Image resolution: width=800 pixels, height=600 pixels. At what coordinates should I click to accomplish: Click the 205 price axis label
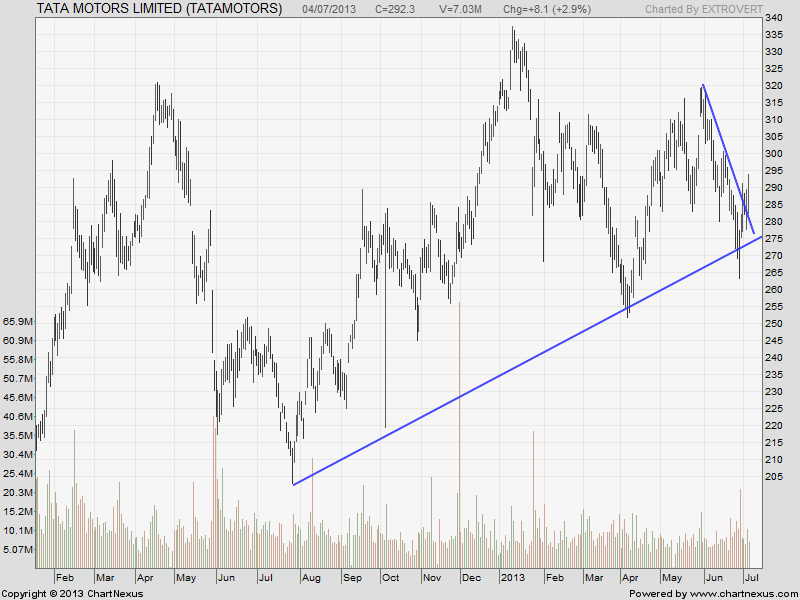773,477
